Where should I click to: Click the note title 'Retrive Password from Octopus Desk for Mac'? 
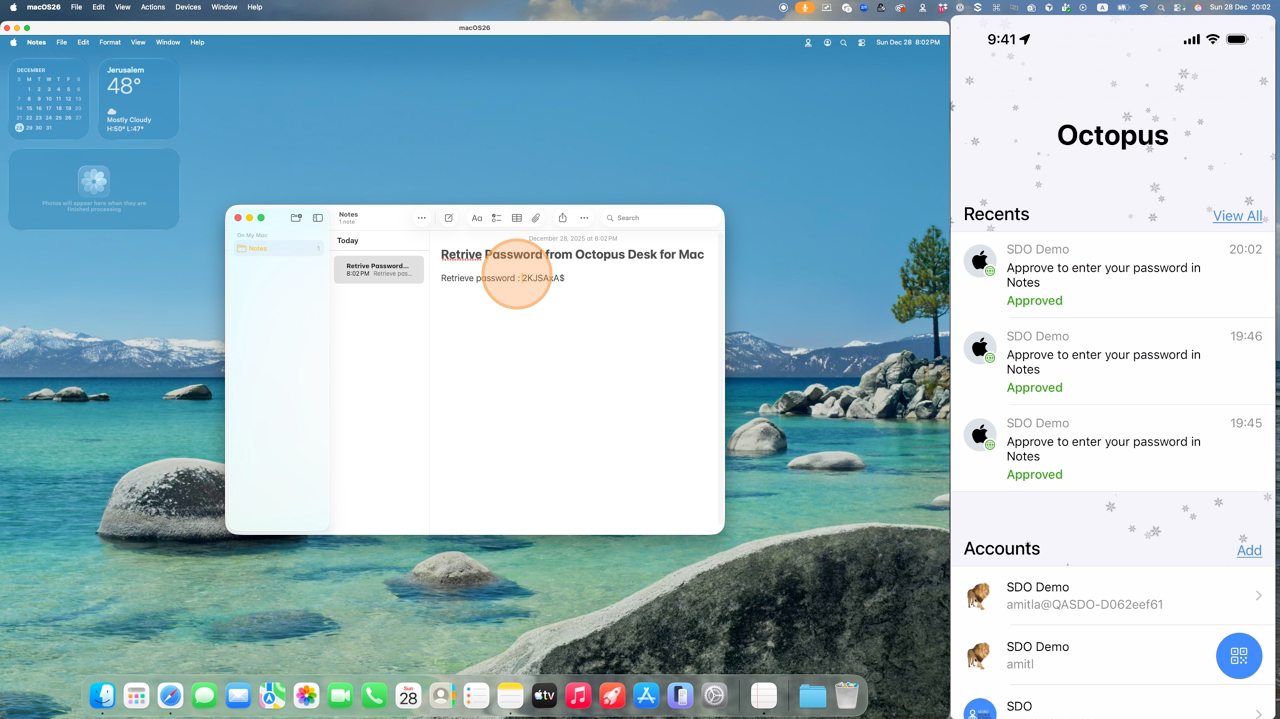pos(572,255)
